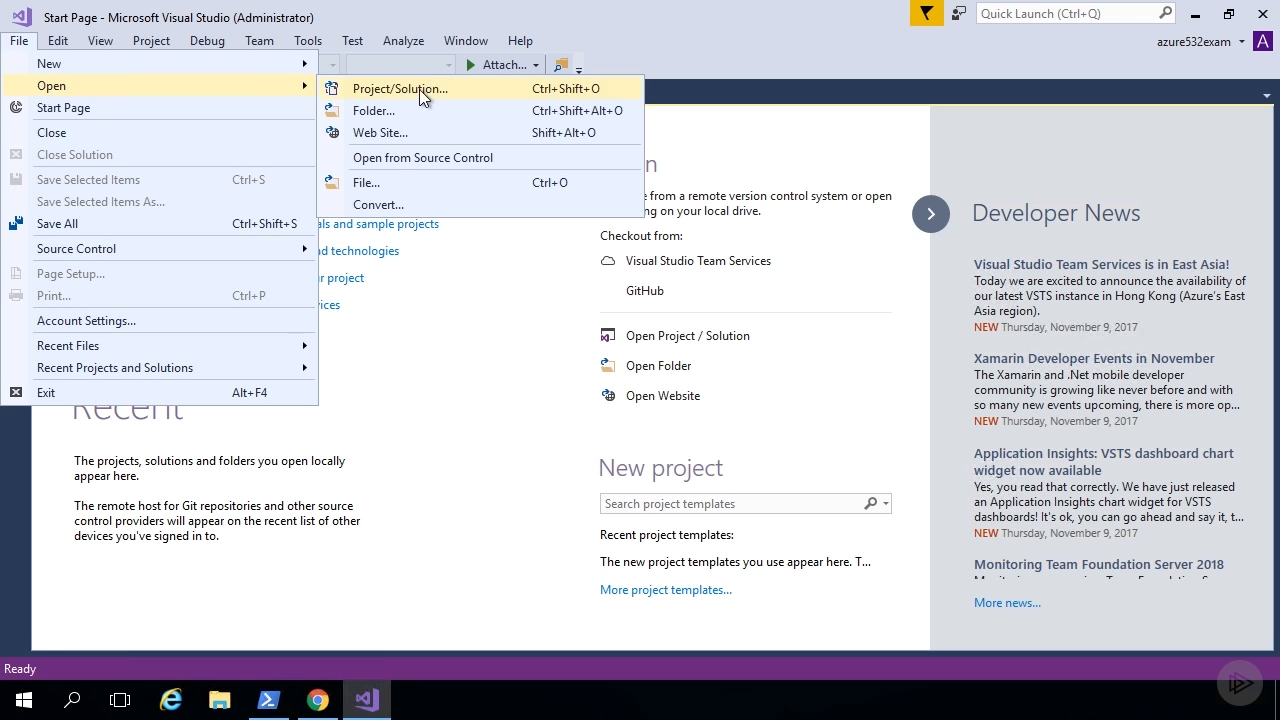Open Visual Studio Team Services in East Asia article
Viewport: 1280px width, 720px height.
click(1101, 265)
